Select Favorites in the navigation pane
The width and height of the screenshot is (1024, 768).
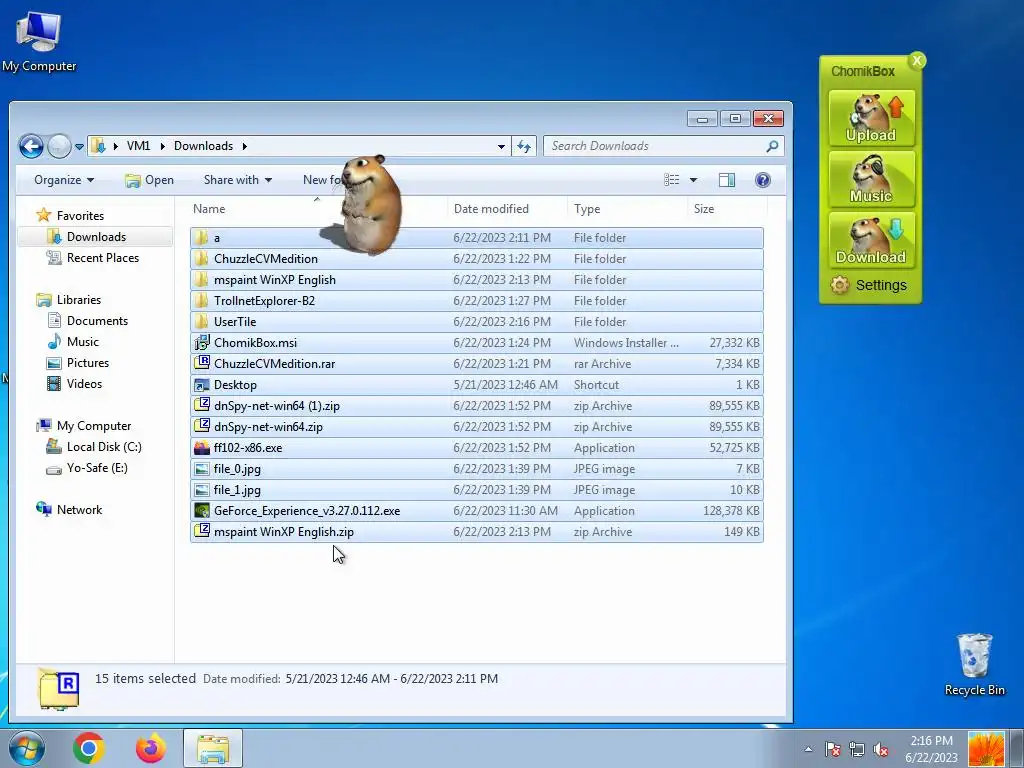tap(80, 216)
